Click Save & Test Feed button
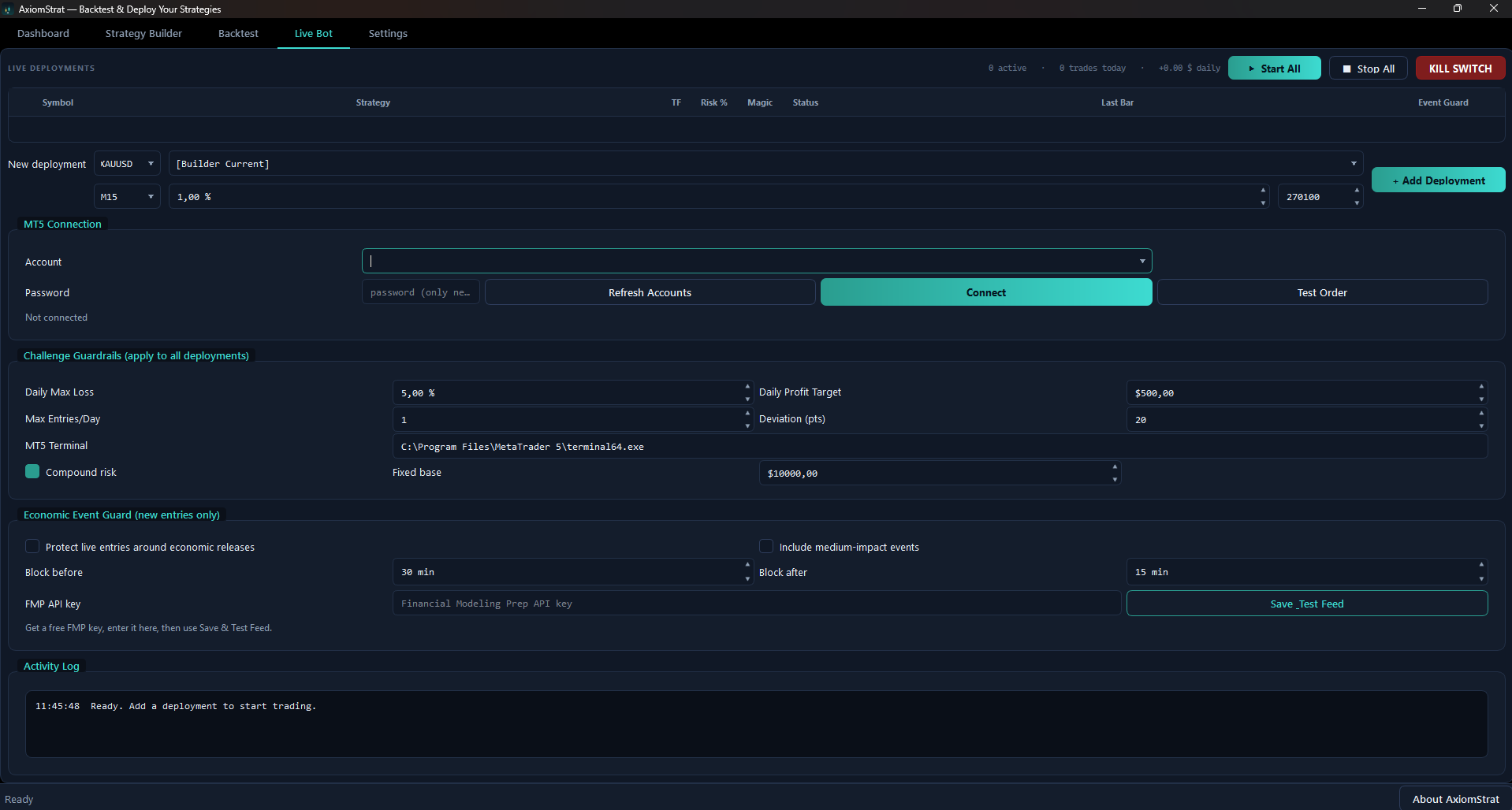1512x810 pixels. (x=1307, y=604)
